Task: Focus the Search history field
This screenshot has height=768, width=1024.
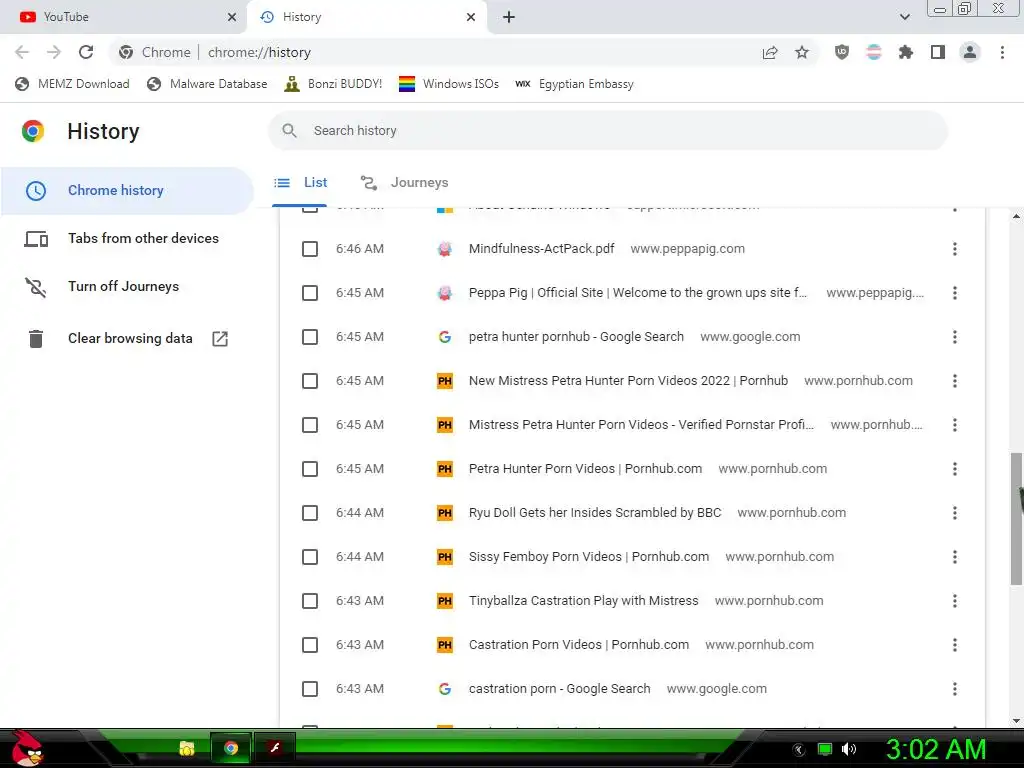Action: pos(608,131)
